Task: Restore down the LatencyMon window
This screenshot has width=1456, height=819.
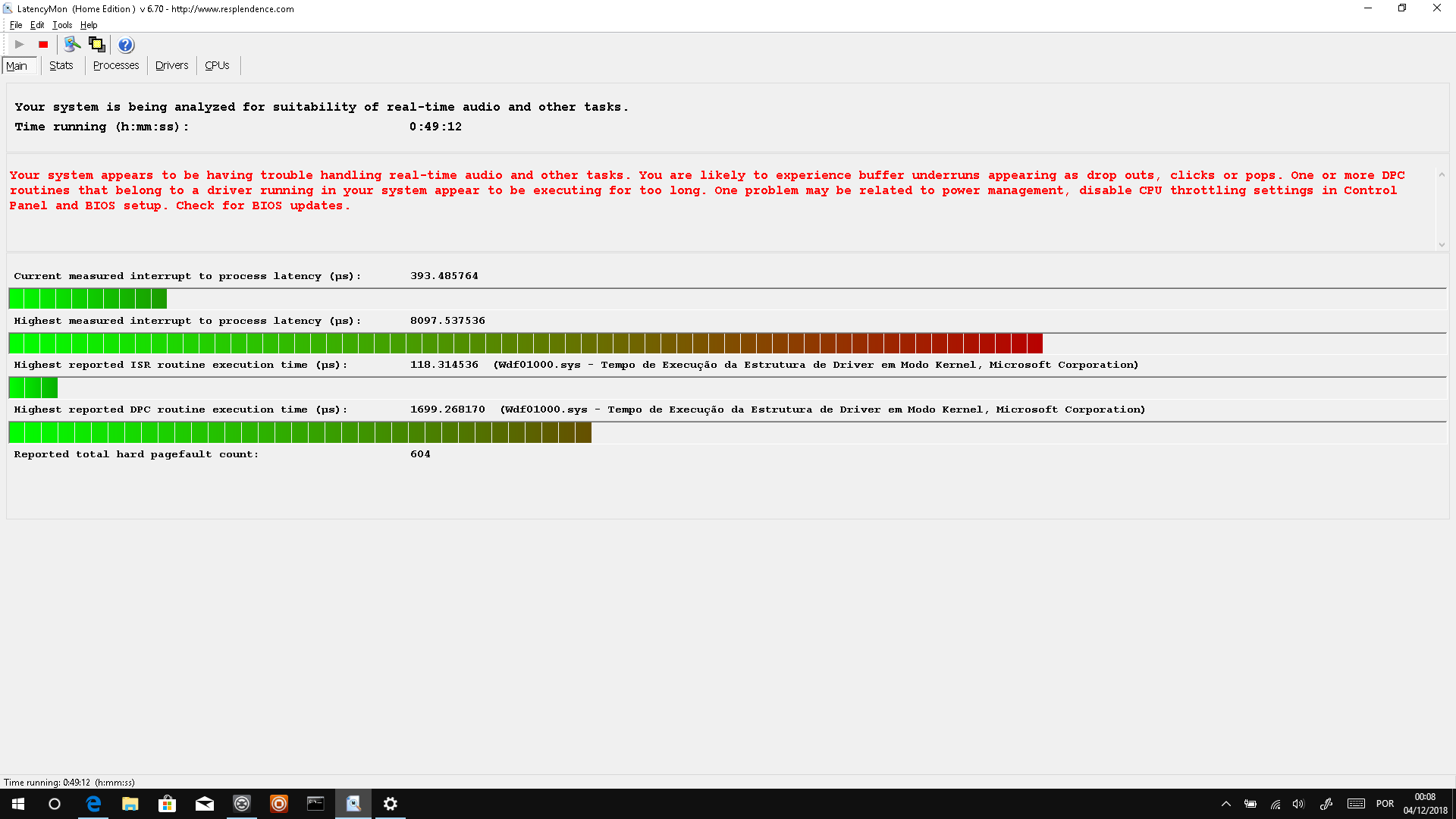Action: [1402, 8]
